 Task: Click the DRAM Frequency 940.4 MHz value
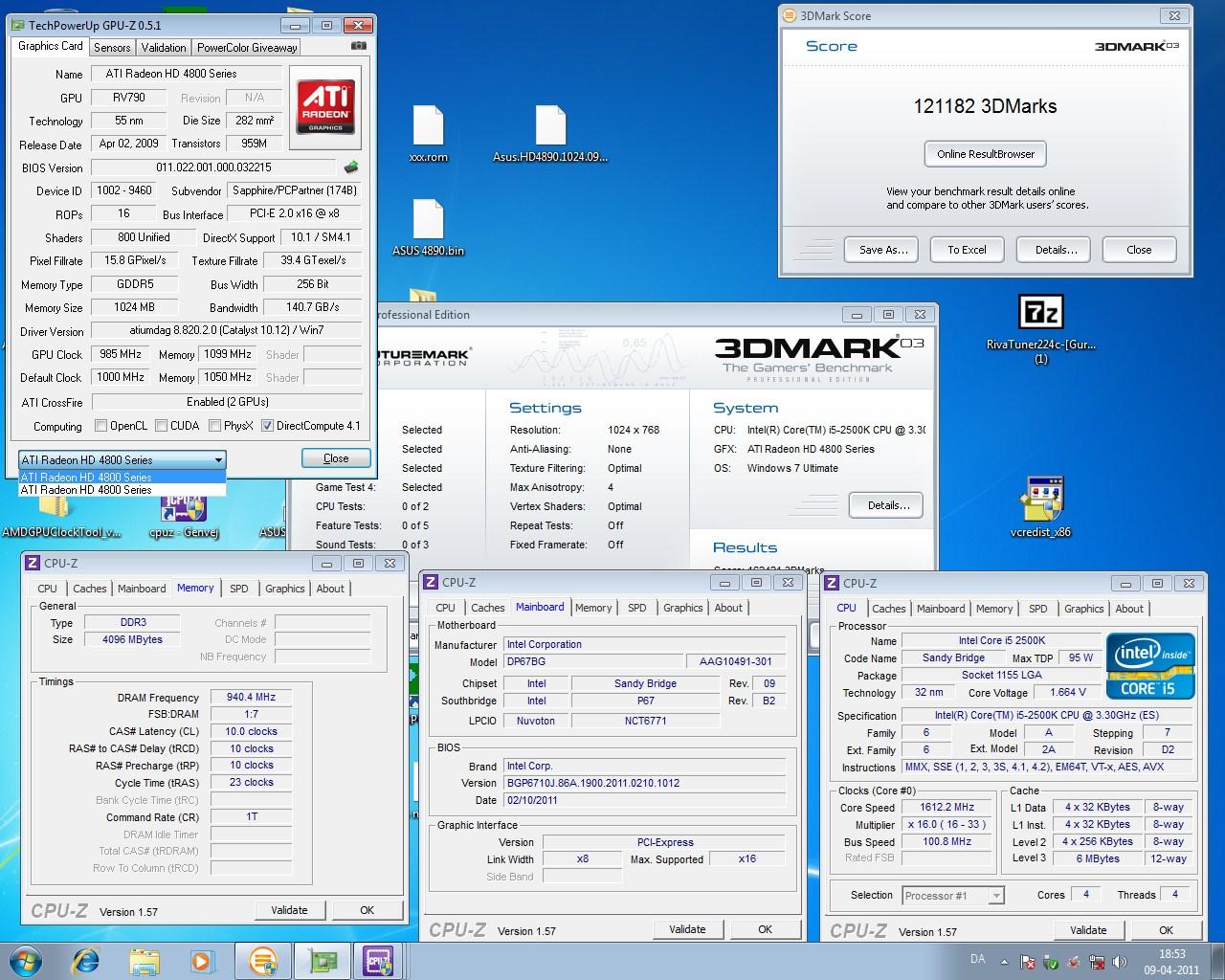coord(251,698)
